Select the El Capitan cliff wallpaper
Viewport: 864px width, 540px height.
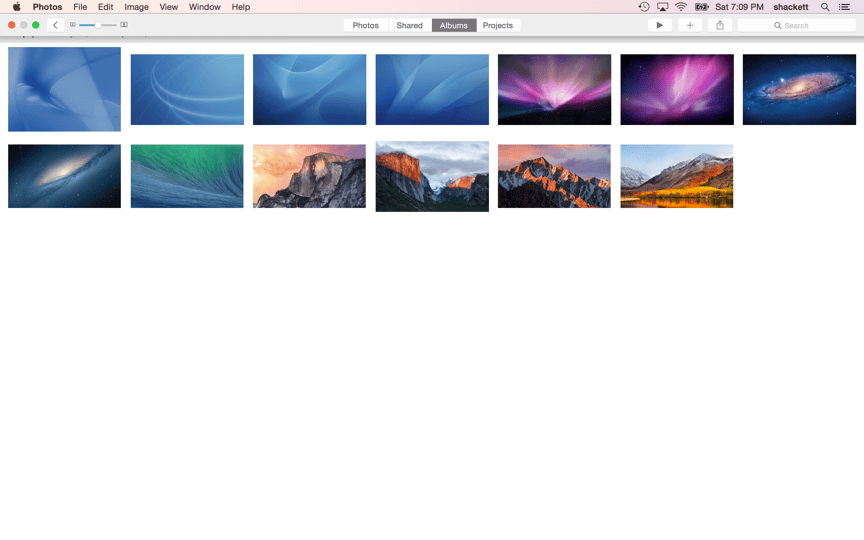pyautogui.click(x=432, y=176)
